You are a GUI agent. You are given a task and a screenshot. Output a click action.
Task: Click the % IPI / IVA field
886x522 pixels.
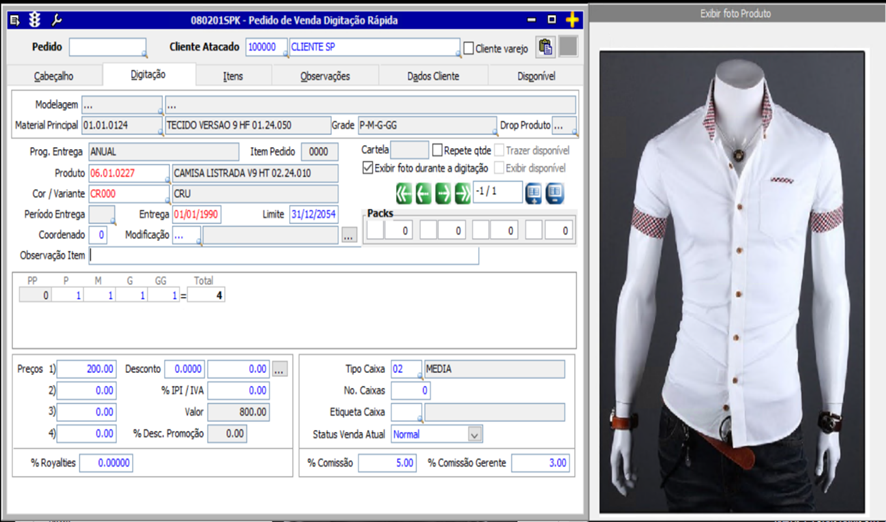[x=238, y=390]
